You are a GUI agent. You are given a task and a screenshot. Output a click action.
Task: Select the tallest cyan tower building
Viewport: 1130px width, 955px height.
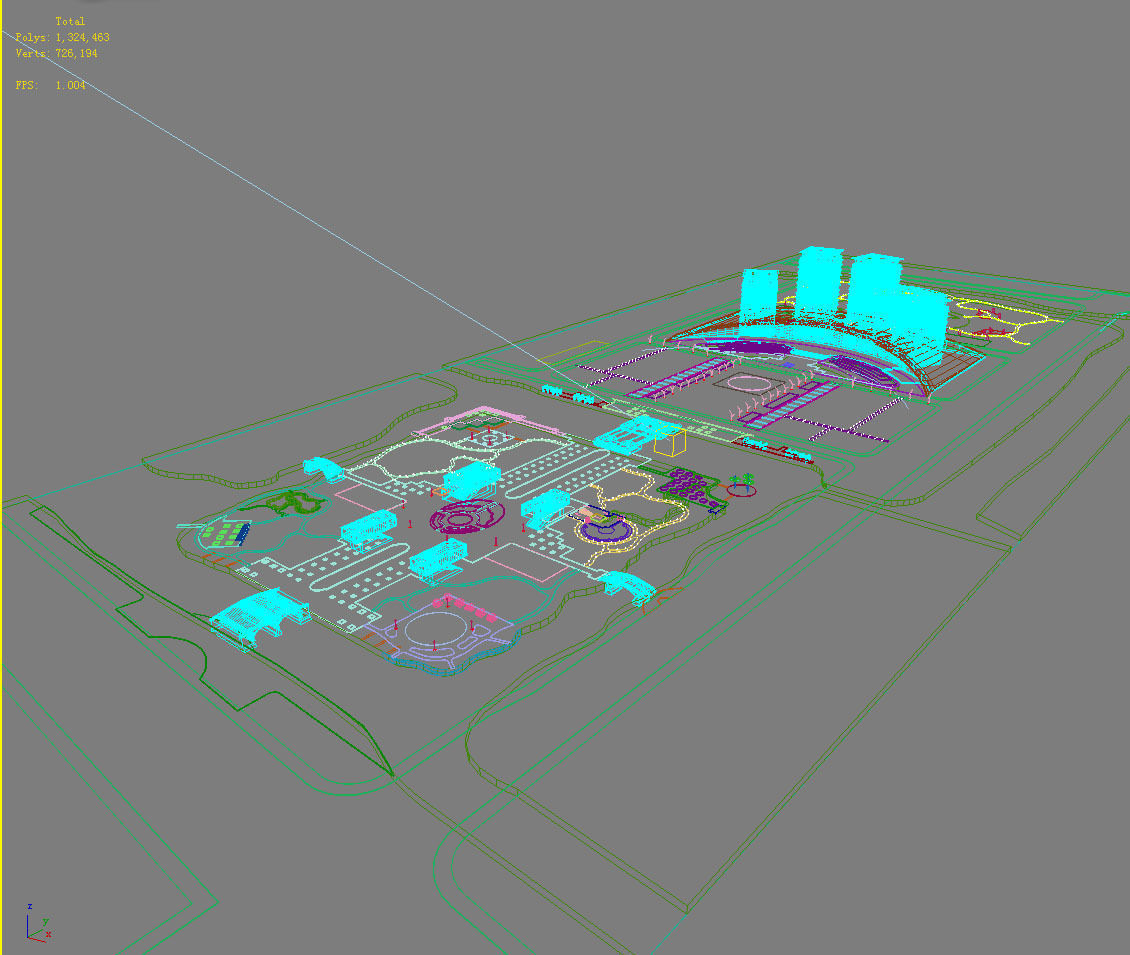(x=819, y=285)
